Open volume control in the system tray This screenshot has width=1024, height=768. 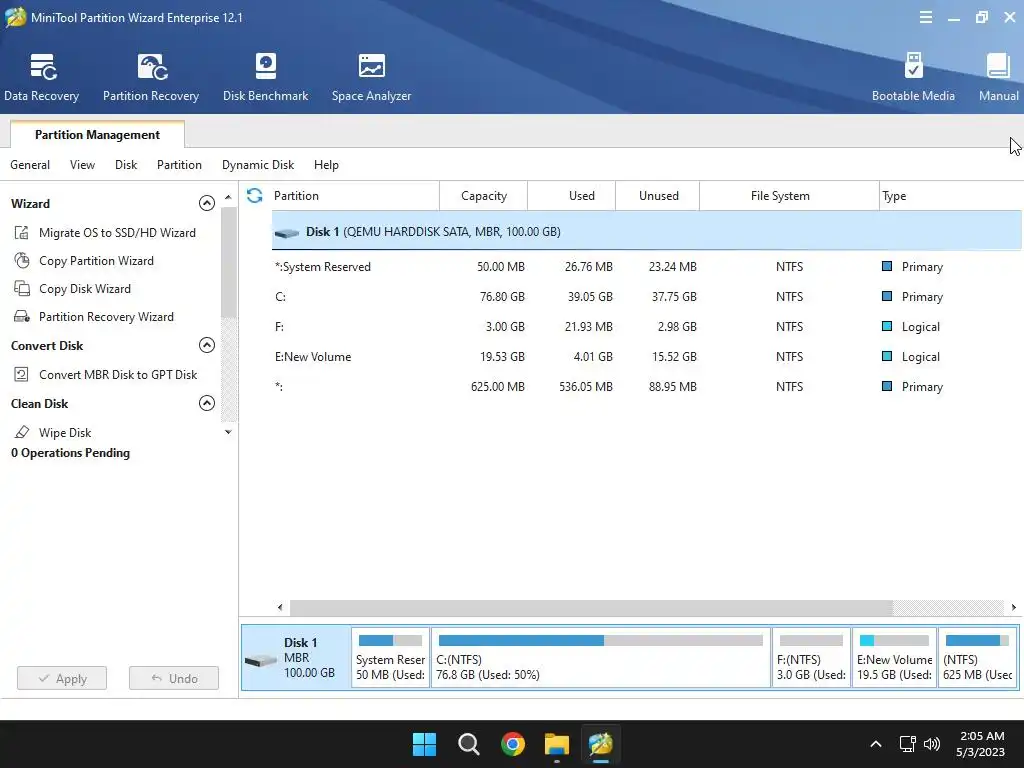point(932,744)
